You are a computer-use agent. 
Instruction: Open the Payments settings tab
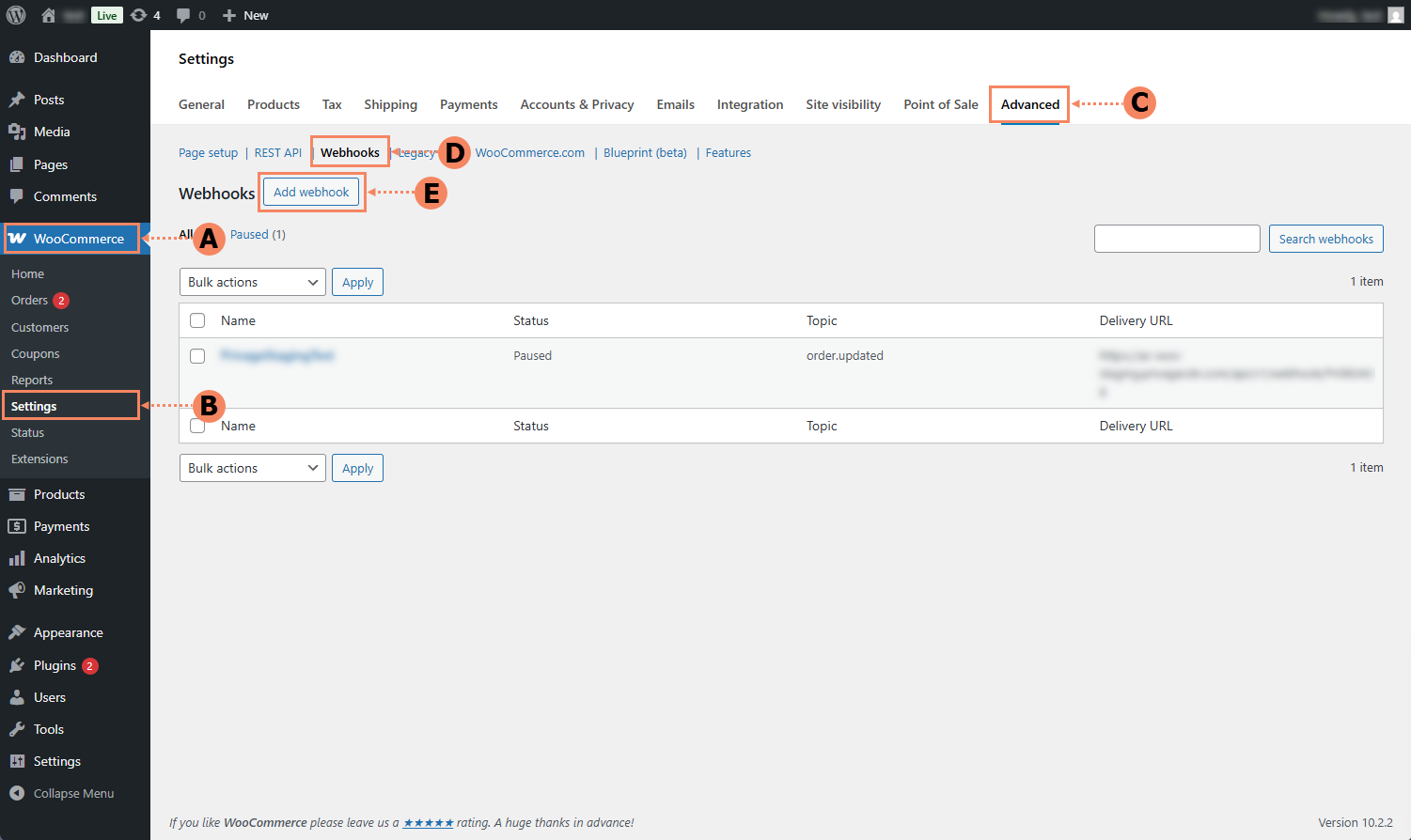point(468,104)
